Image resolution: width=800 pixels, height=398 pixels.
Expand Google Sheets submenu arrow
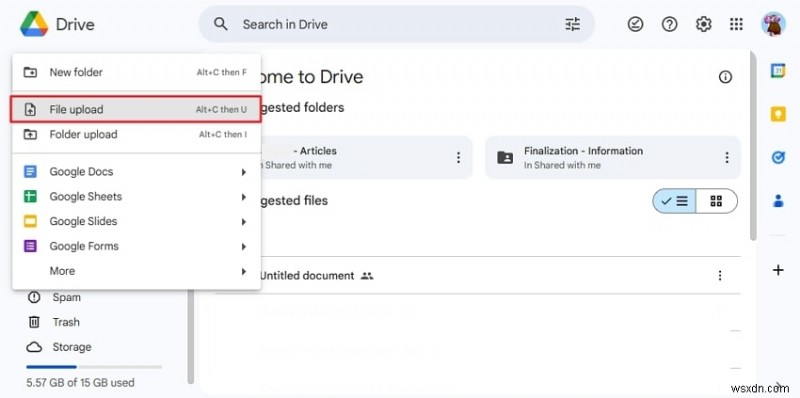[244, 197]
